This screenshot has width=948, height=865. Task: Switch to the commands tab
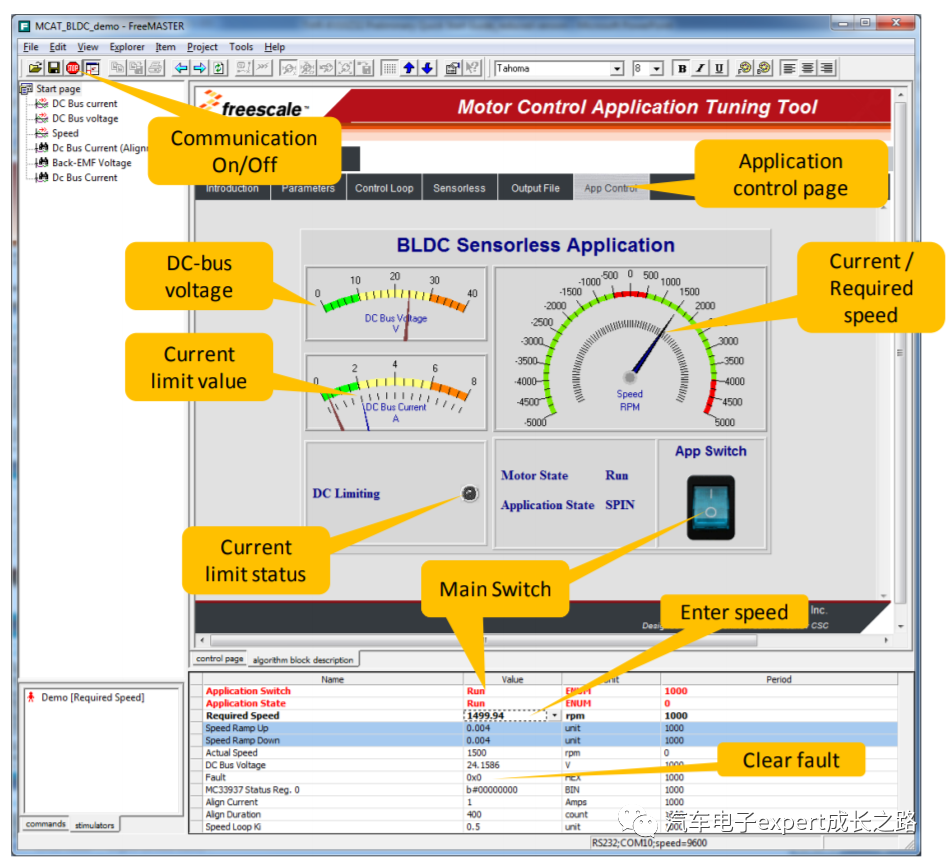click(x=46, y=824)
